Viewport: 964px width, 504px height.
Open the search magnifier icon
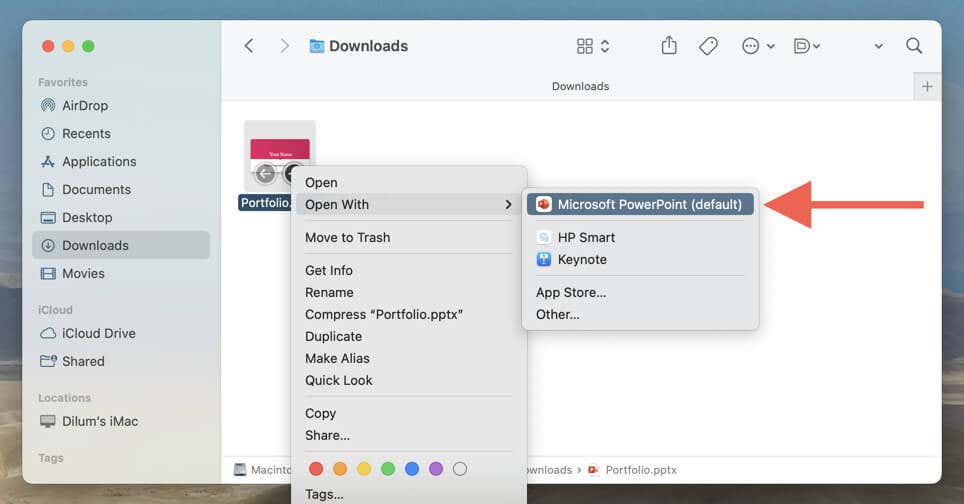click(914, 46)
